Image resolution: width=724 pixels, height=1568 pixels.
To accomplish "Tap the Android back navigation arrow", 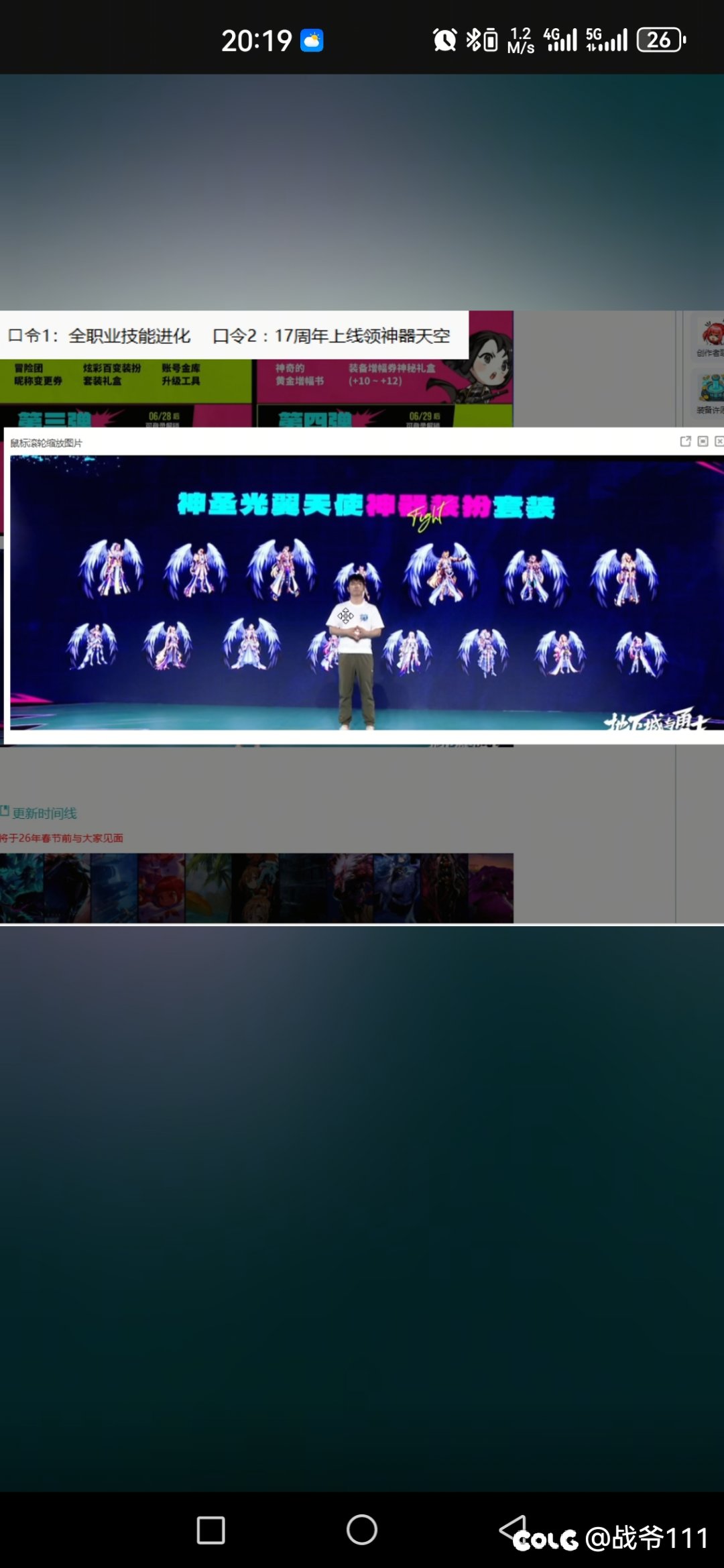I will pos(514,1529).
